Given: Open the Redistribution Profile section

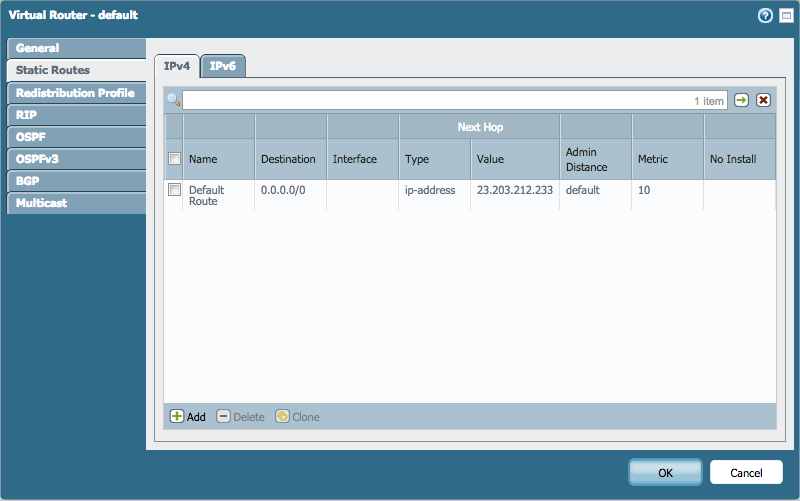Looking at the screenshot, I should [75, 93].
